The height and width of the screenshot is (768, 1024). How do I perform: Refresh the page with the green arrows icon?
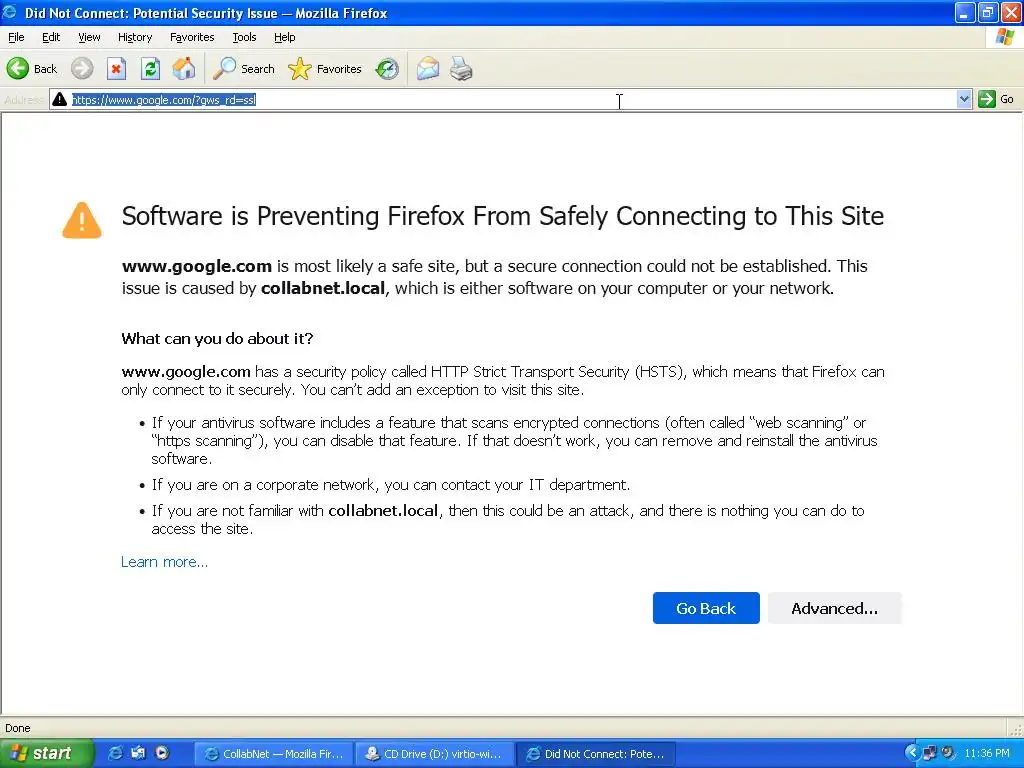pyautogui.click(x=150, y=69)
